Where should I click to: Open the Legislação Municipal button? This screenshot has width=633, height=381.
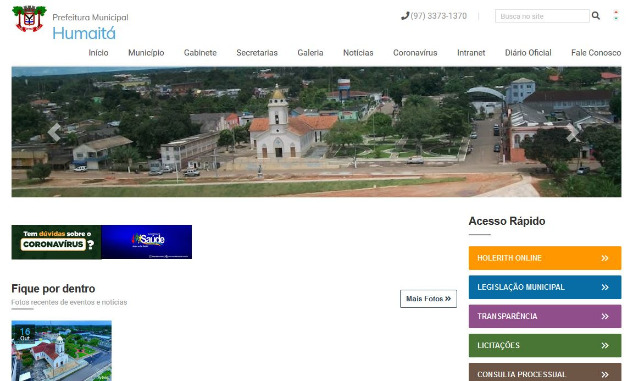pyautogui.click(x=545, y=287)
